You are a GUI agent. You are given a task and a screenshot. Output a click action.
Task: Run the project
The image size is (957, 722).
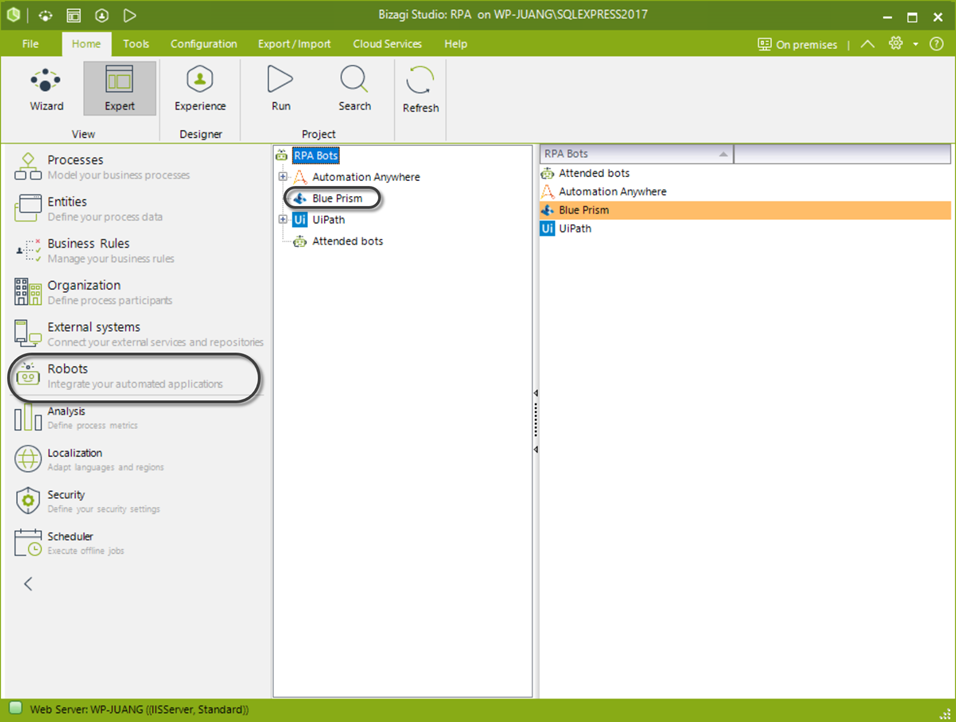(281, 89)
